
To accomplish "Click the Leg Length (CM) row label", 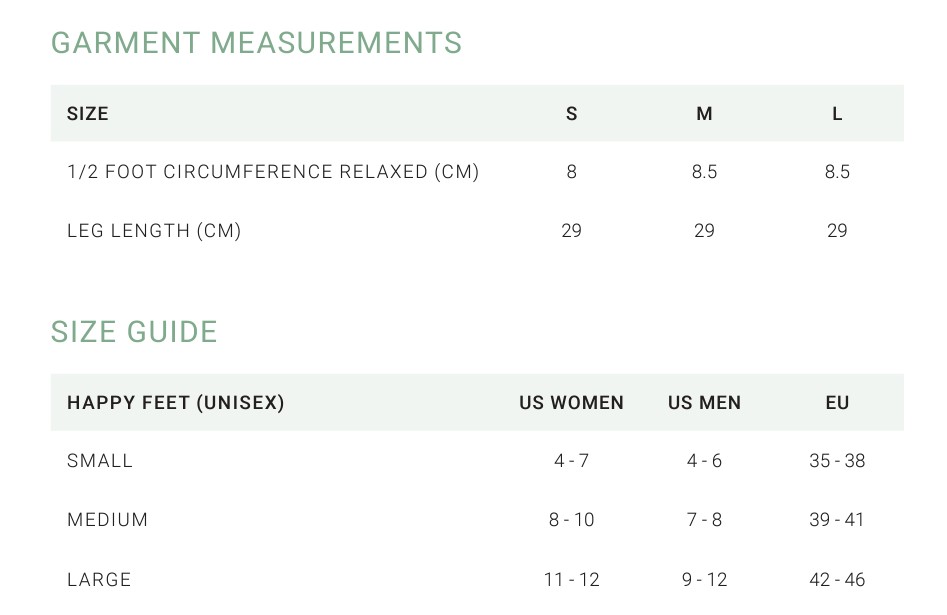I will [x=154, y=231].
